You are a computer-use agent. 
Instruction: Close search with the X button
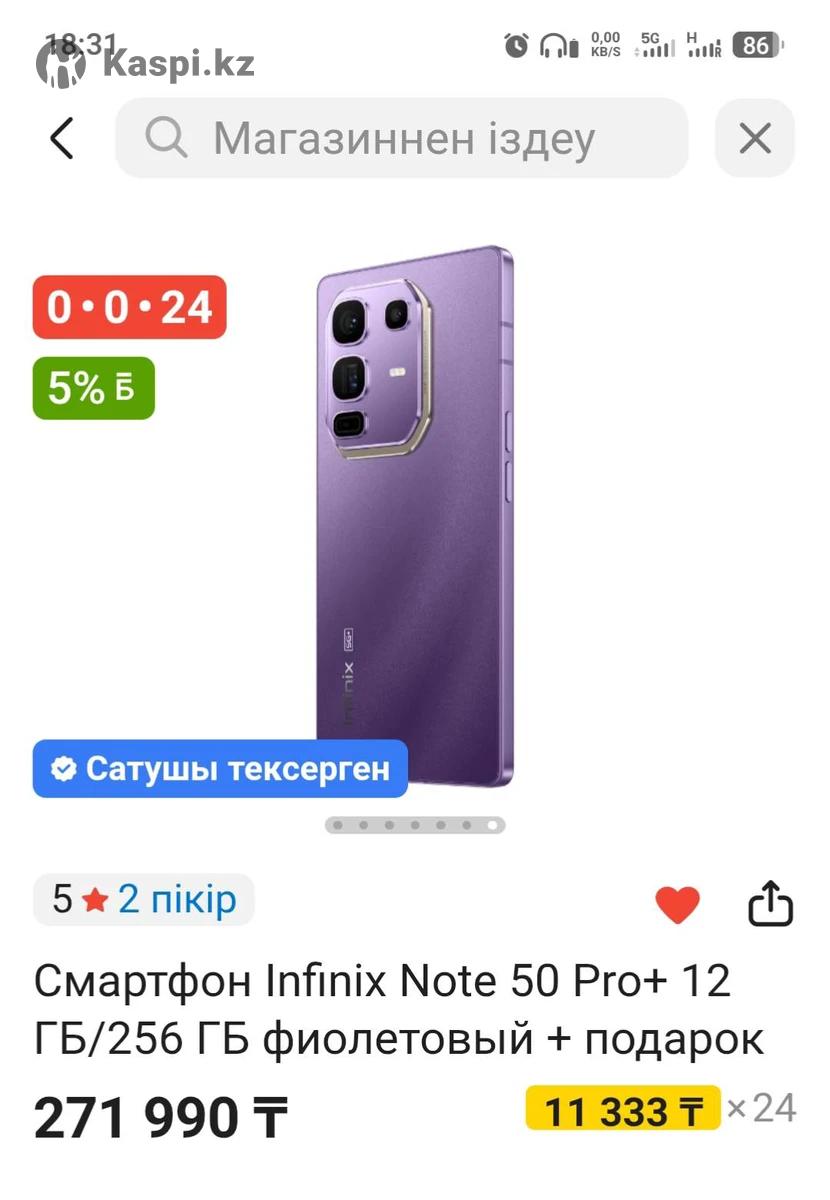point(755,138)
